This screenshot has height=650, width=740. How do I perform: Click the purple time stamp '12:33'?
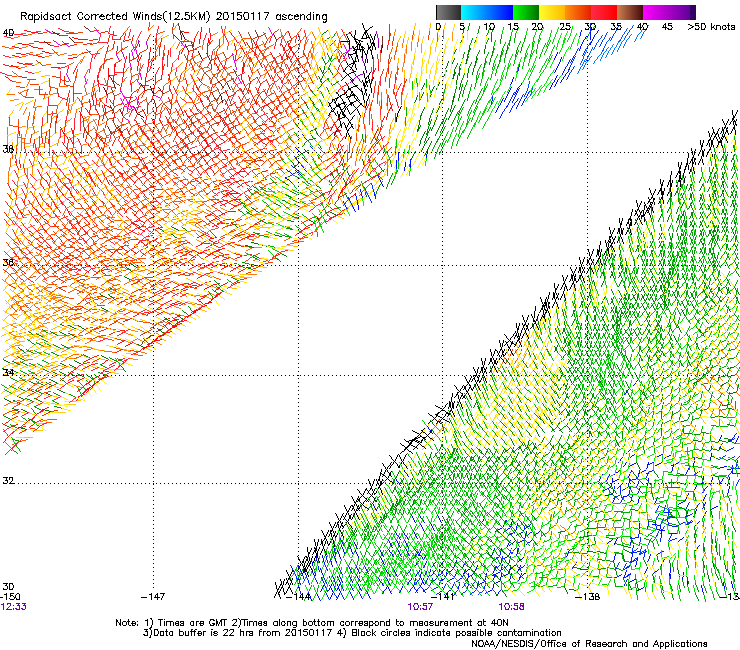[13, 607]
